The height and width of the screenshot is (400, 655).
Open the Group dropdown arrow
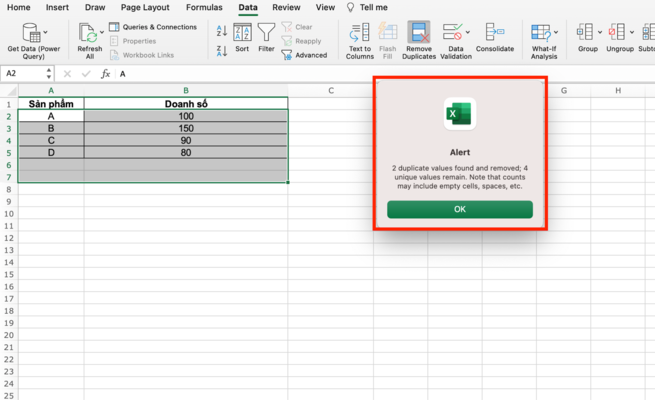click(600, 32)
